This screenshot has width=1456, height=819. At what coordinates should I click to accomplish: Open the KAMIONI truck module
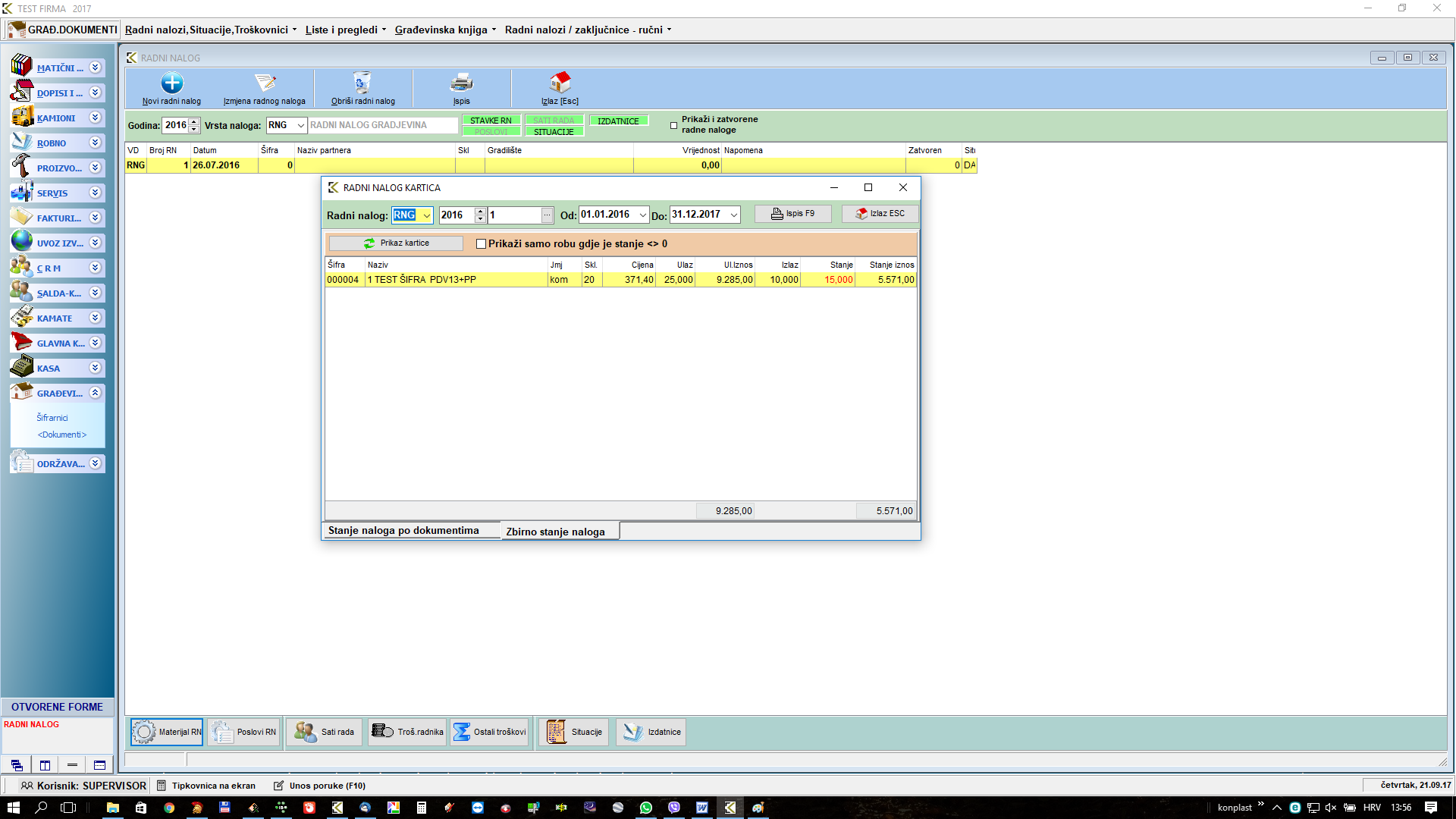pyautogui.click(x=57, y=118)
